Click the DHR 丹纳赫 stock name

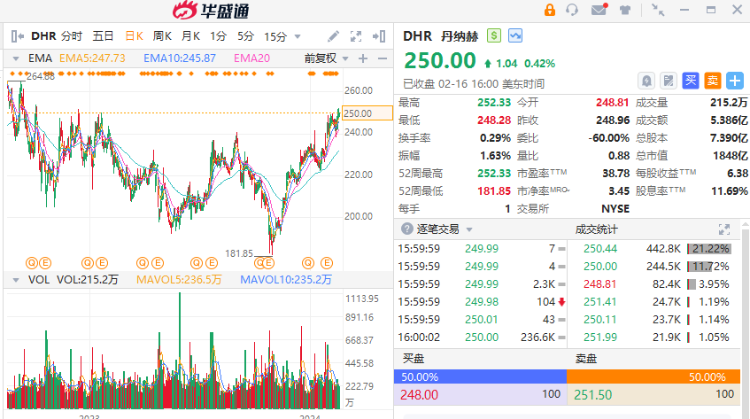440,36
